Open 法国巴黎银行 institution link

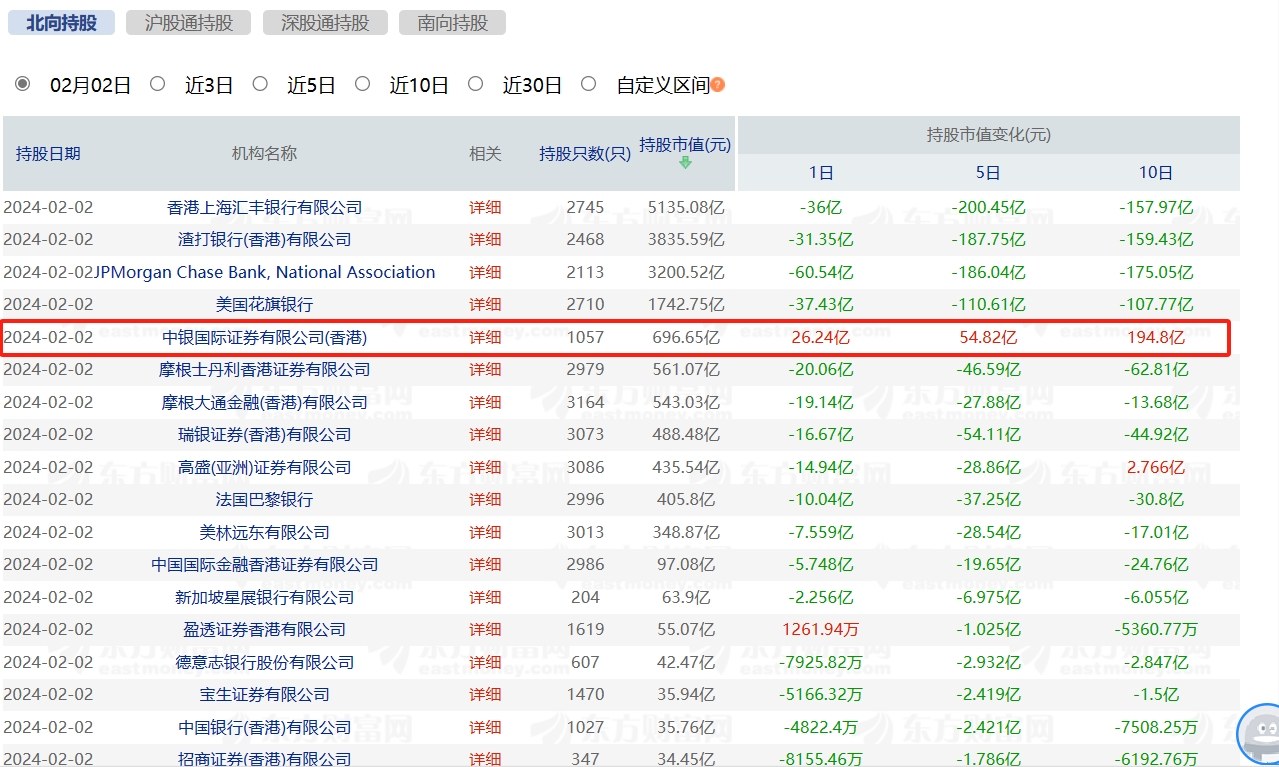click(x=265, y=499)
